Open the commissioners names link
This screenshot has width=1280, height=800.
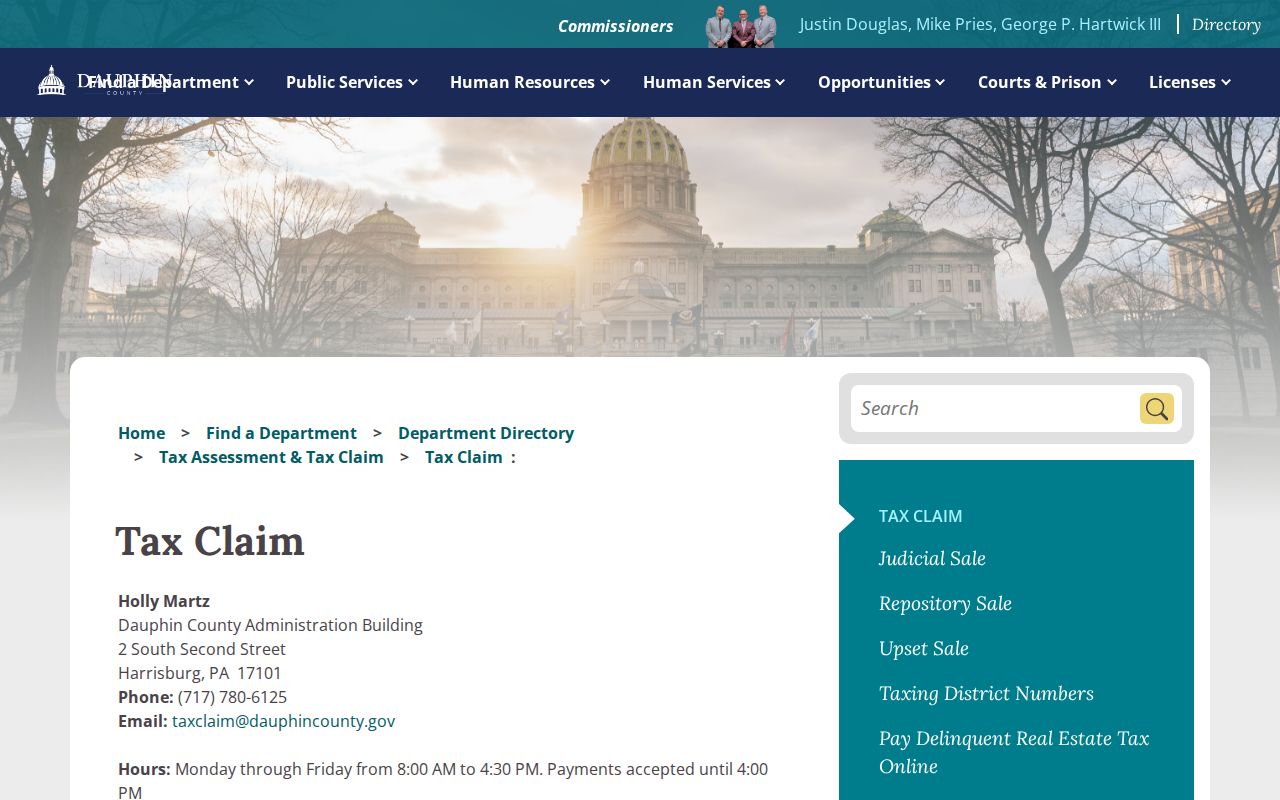[x=980, y=24]
